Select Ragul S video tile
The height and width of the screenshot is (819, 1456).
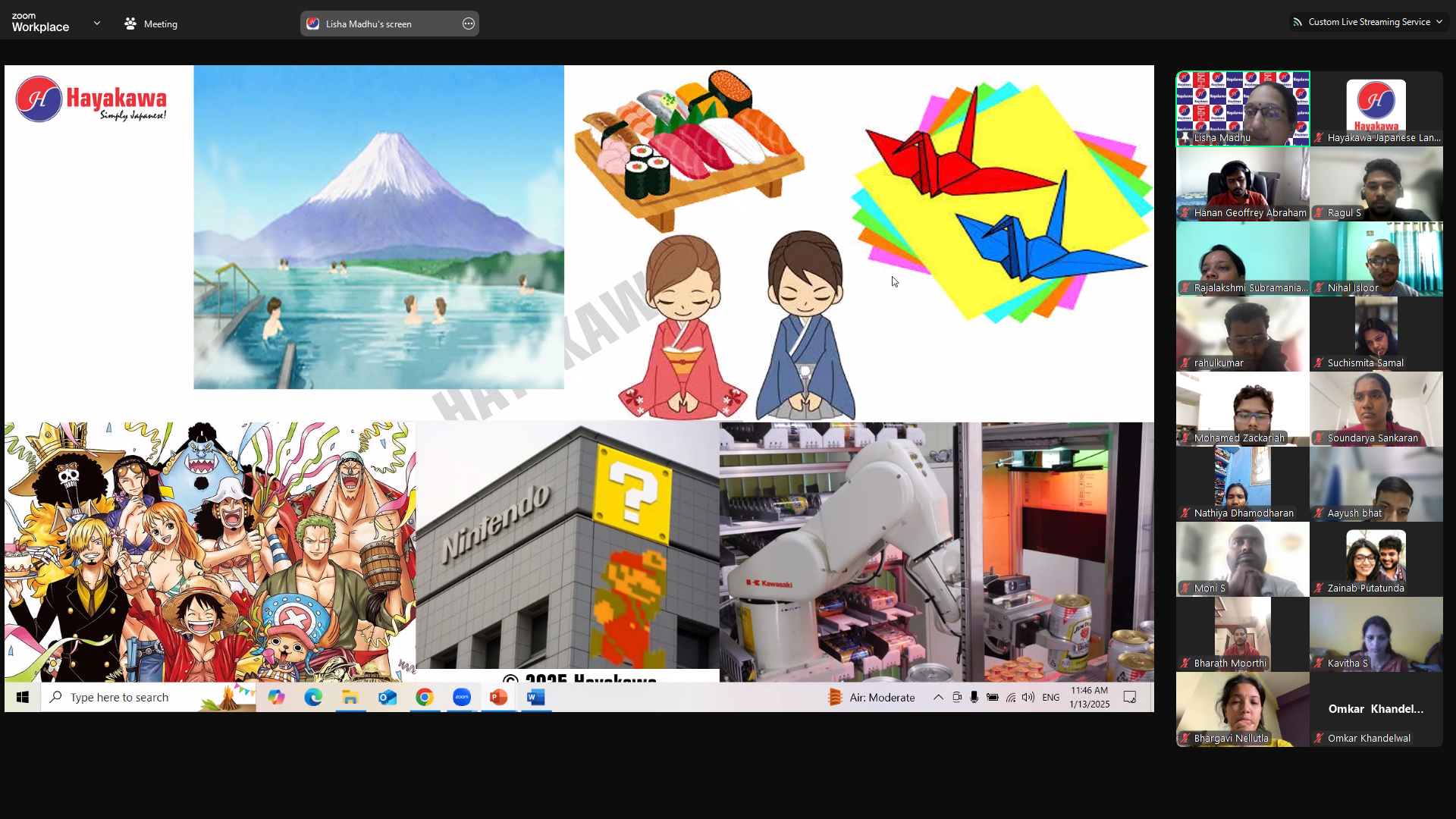pos(1376,184)
